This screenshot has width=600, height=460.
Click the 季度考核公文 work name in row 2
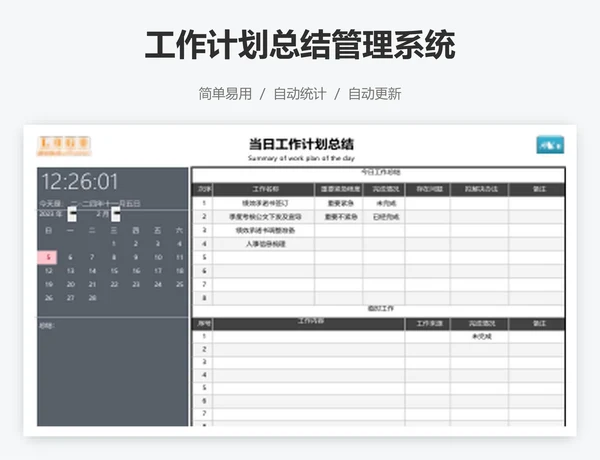coord(265,217)
